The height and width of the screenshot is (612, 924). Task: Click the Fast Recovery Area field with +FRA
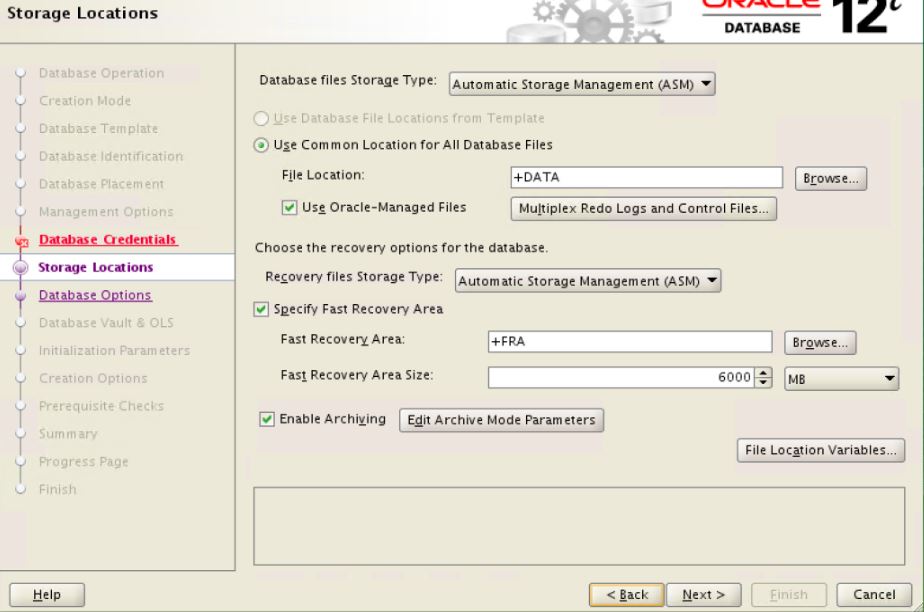[630, 342]
